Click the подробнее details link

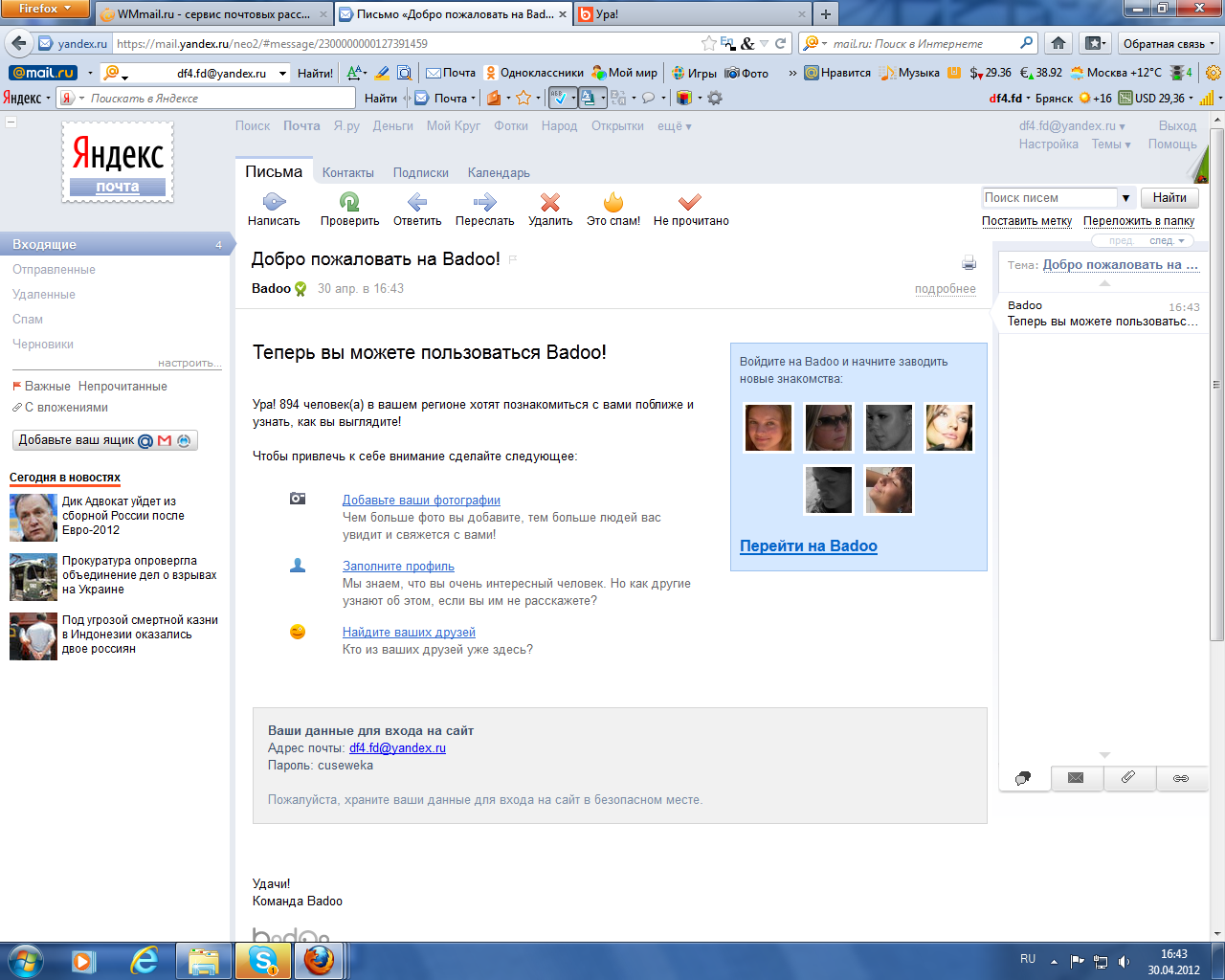(946, 289)
